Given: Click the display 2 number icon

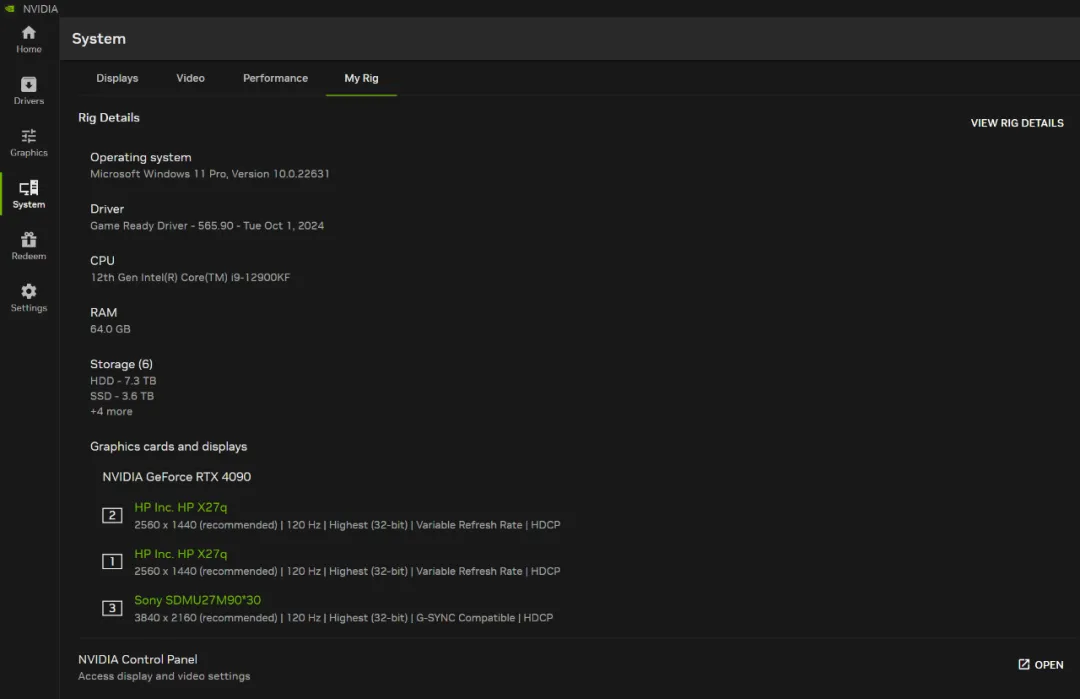Looking at the screenshot, I should (112, 516).
